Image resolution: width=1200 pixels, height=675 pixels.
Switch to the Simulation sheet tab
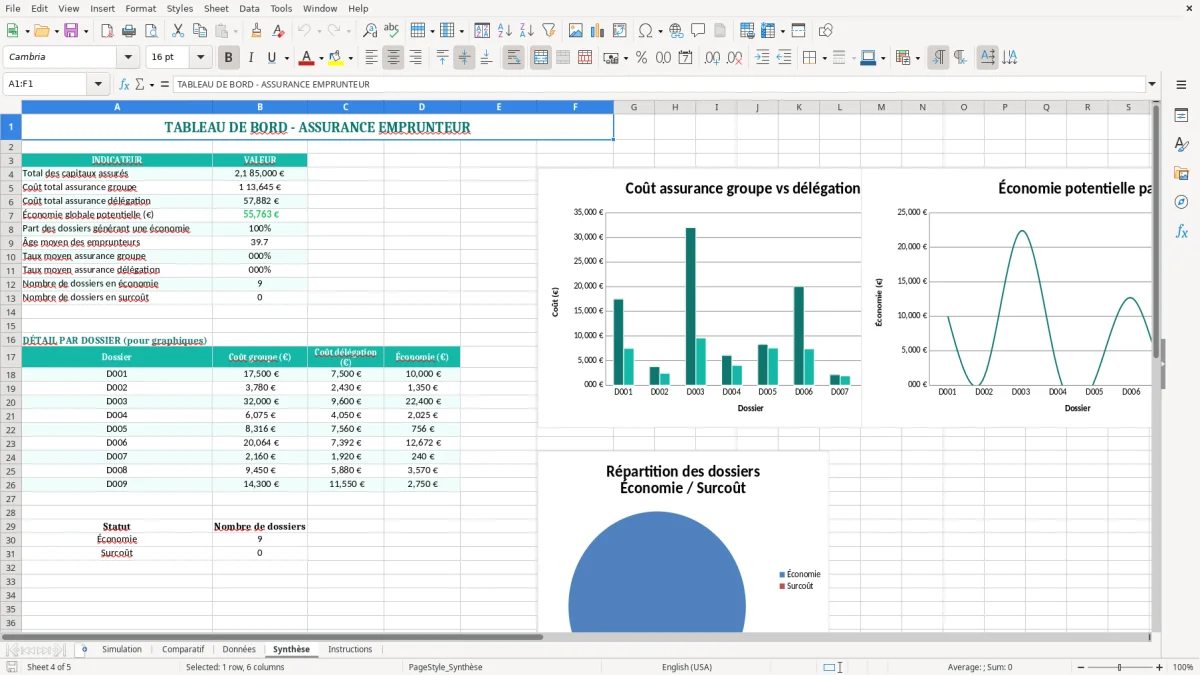click(122, 649)
